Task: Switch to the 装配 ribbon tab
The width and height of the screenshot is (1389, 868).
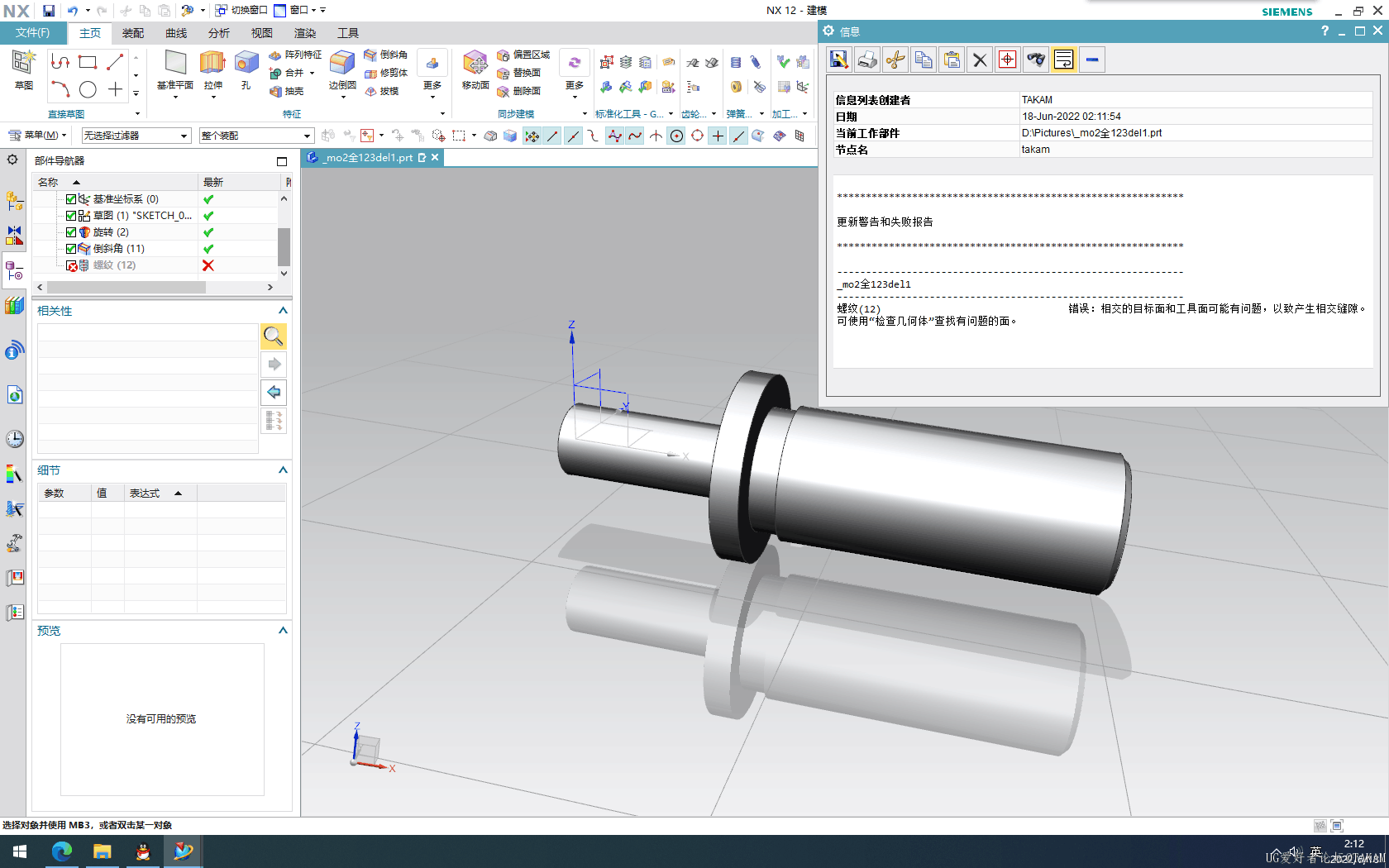Action: (x=133, y=33)
